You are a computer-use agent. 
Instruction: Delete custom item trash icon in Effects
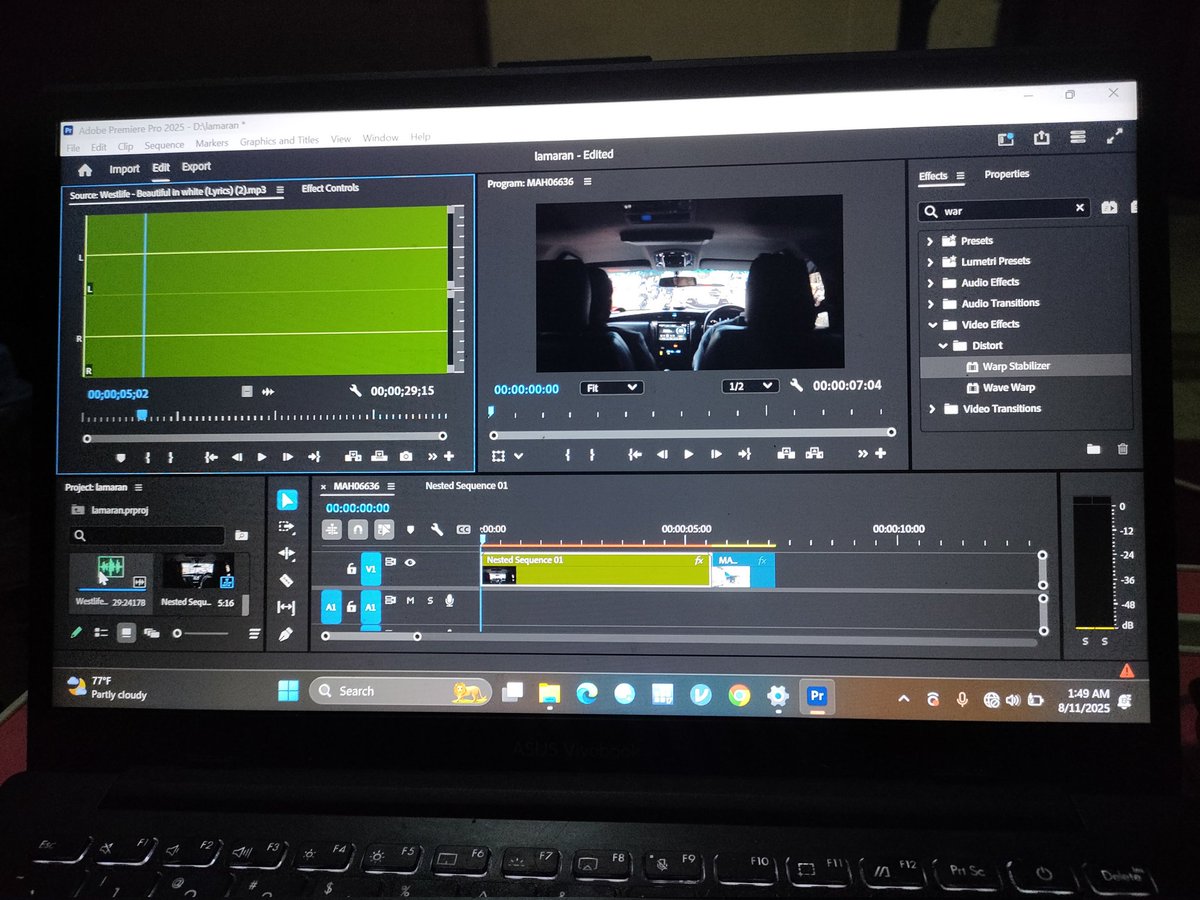(1122, 449)
